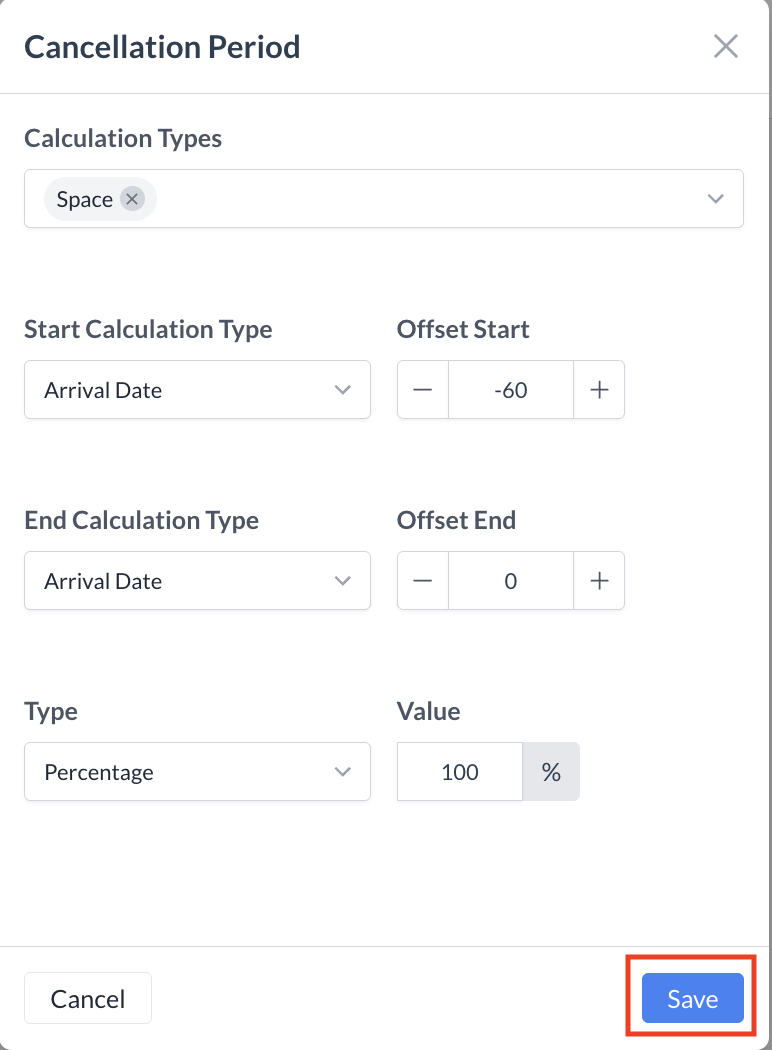Click the percentage symbol next to Value
This screenshot has width=772, height=1050.
point(551,772)
